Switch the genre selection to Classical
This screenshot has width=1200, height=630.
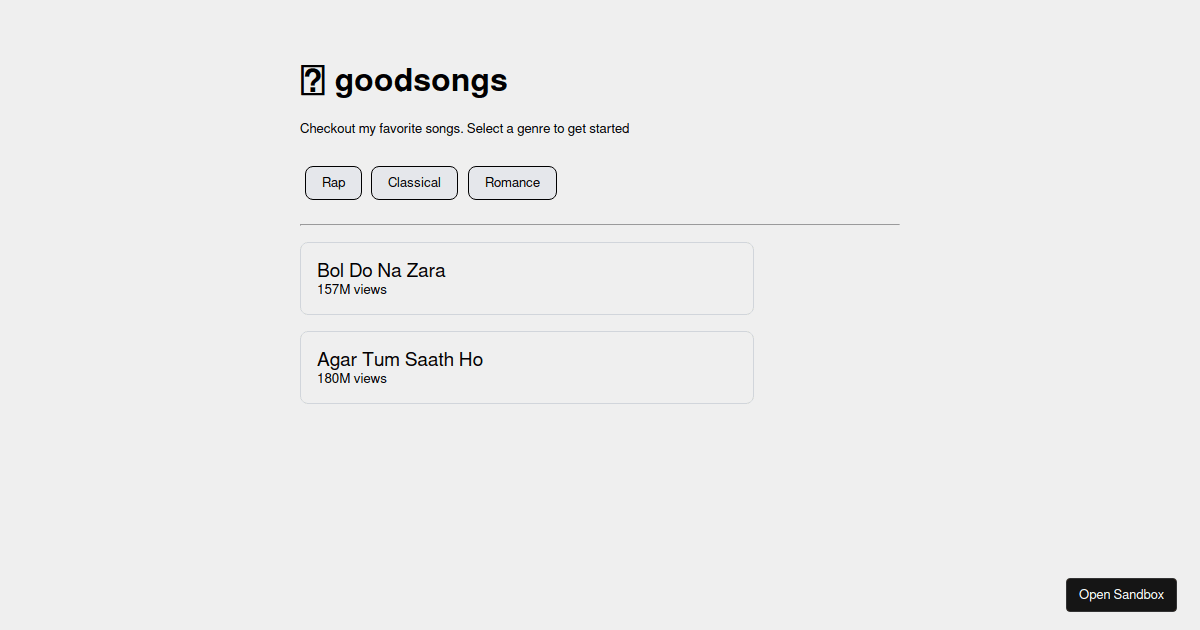click(x=414, y=182)
